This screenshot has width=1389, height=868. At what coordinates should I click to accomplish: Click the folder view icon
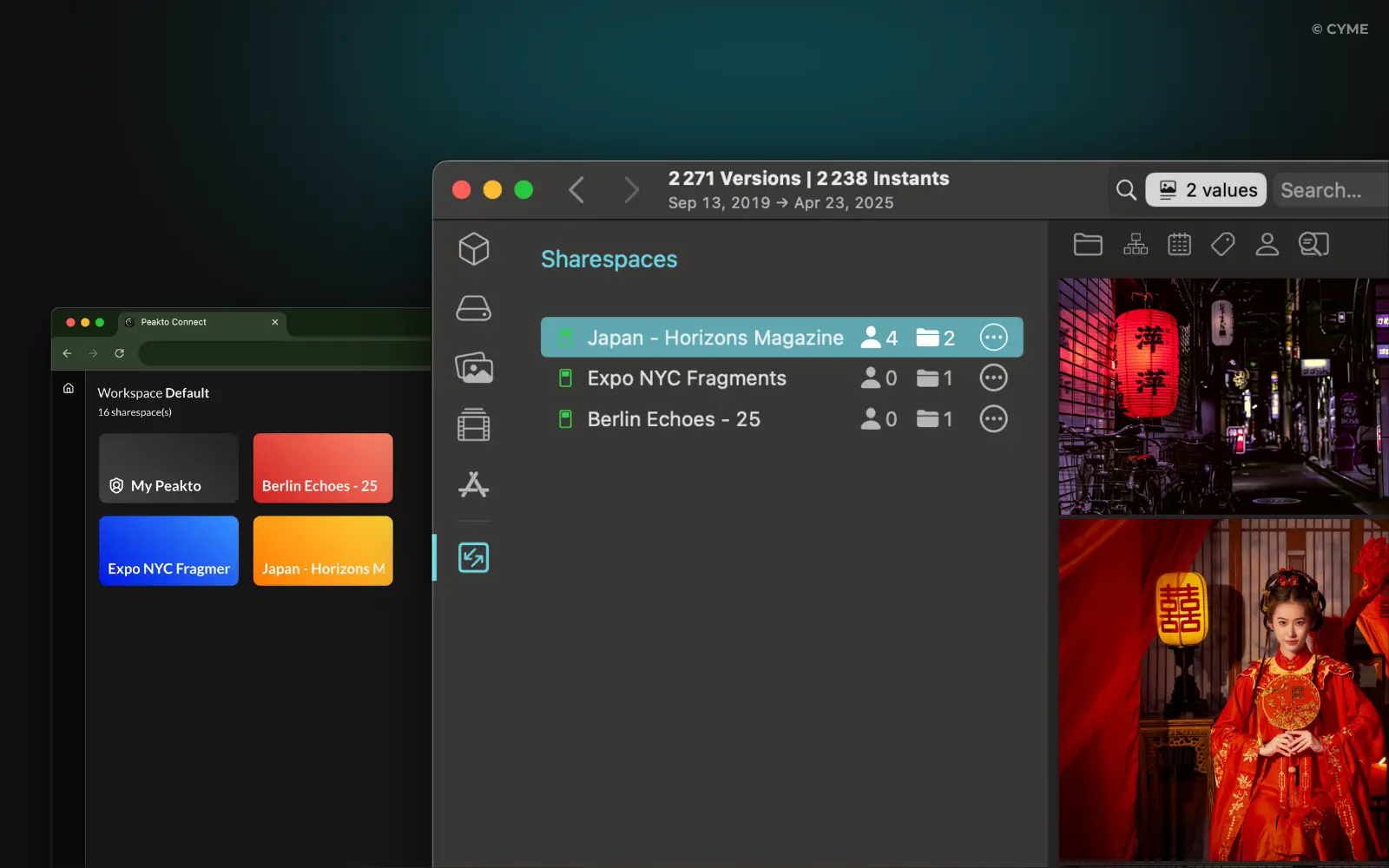1088,245
